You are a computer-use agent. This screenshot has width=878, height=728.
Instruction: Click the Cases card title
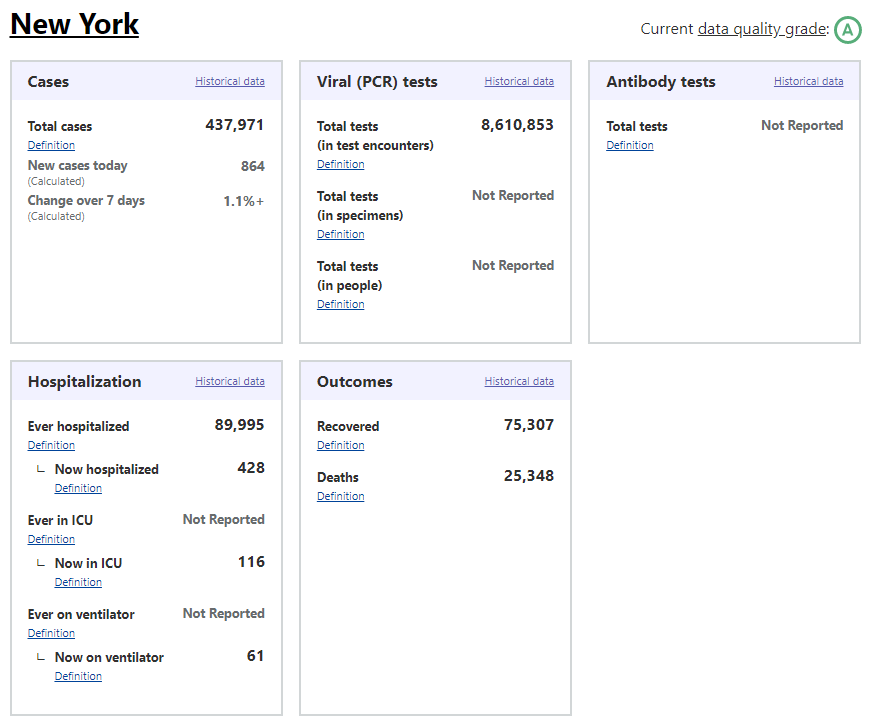click(x=48, y=82)
